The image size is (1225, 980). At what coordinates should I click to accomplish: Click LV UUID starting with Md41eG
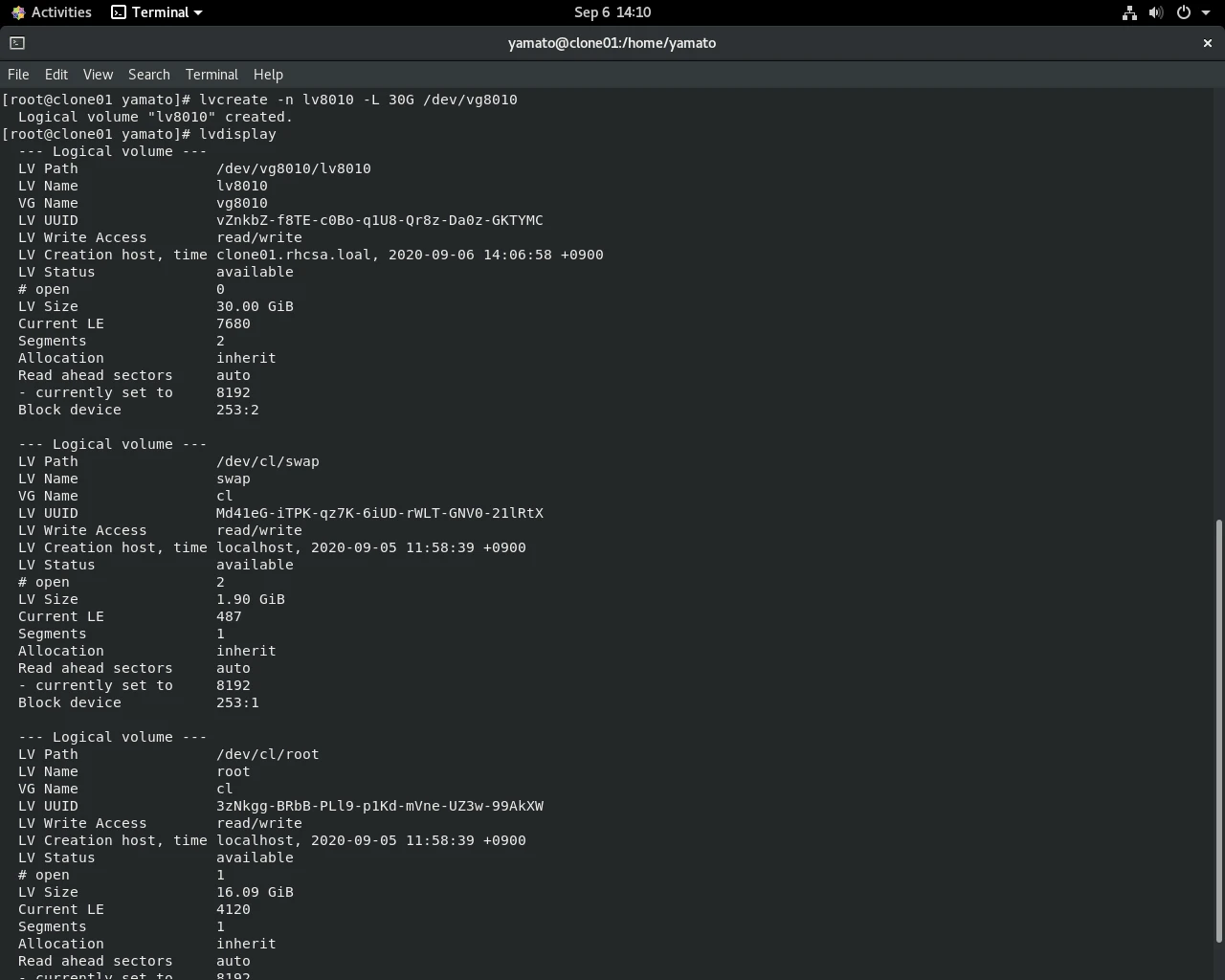[380, 513]
